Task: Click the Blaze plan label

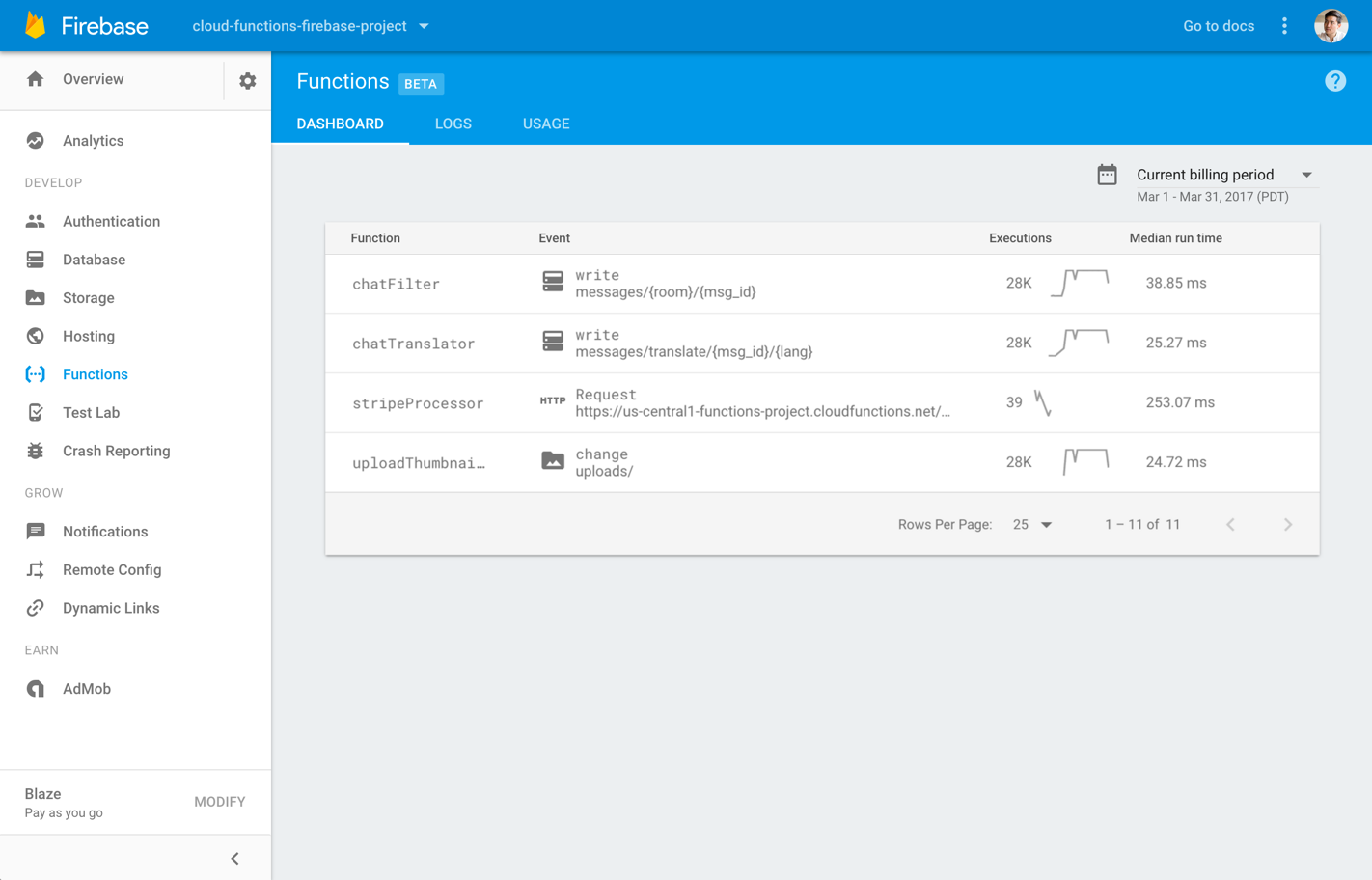Action: click(x=42, y=794)
